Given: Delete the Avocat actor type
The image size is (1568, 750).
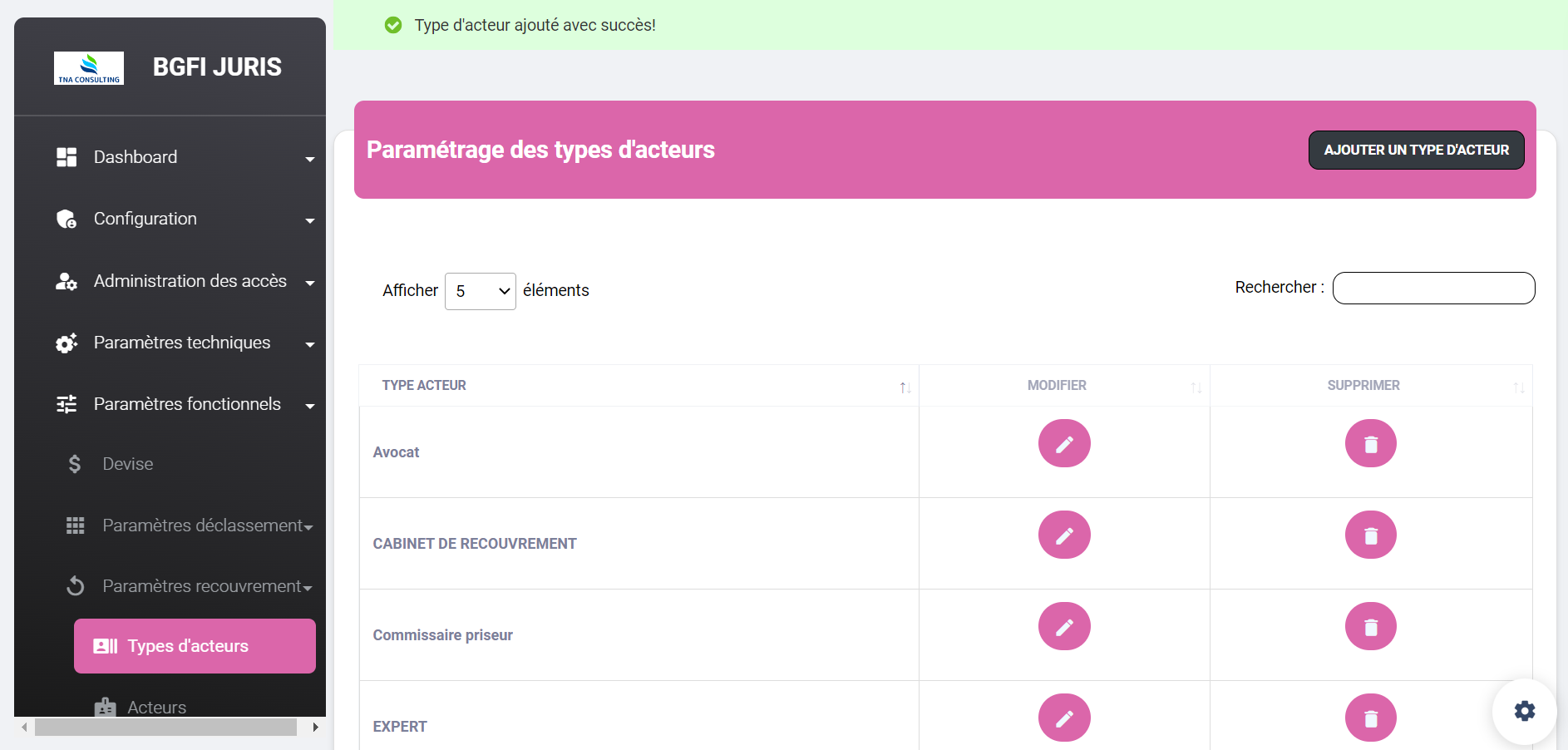Looking at the screenshot, I should click(1370, 444).
